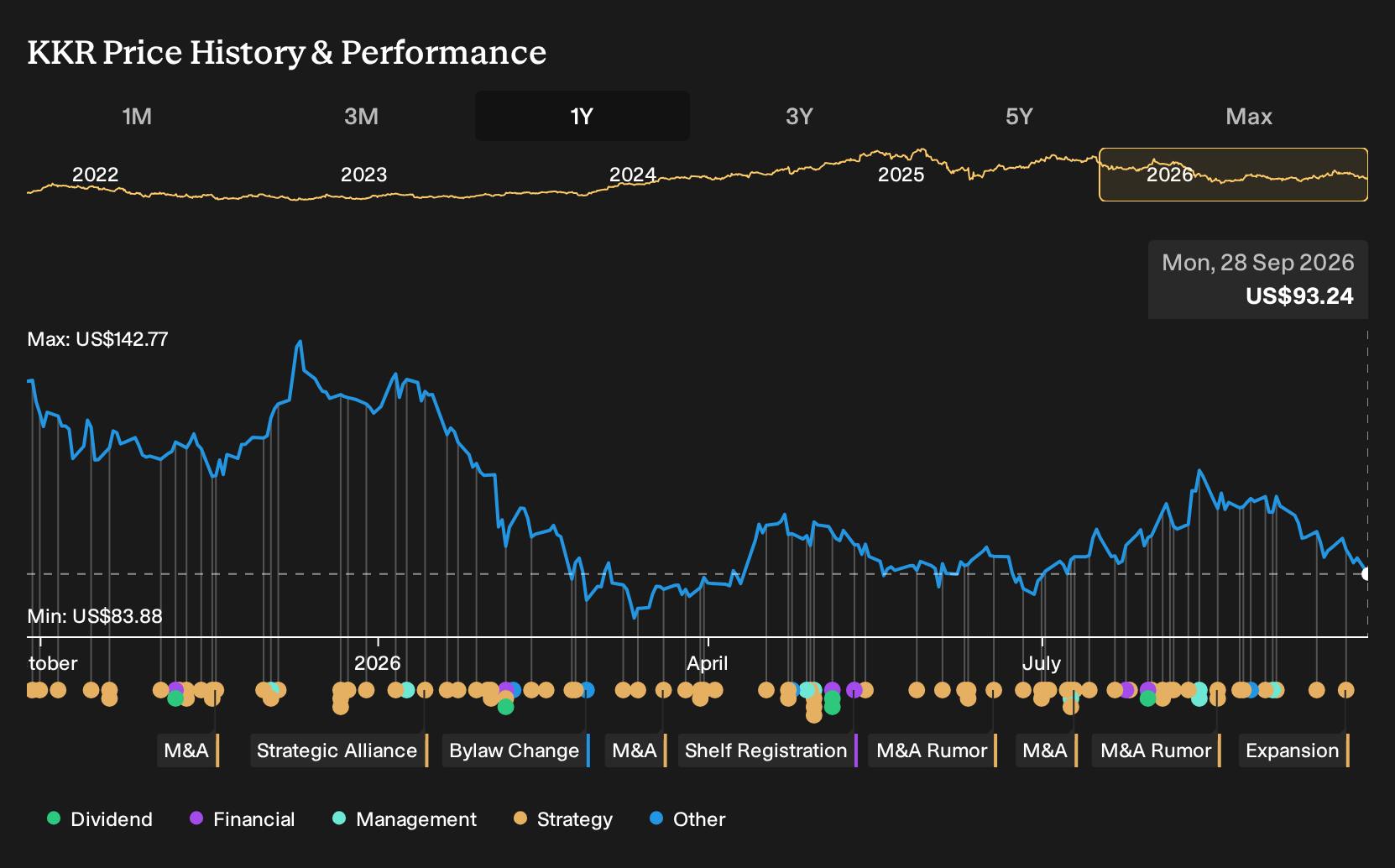Open the Strategic Alliance event label
Viewport: 1395px width, 868px height.
pyautogui.click(x=339, y=750)
